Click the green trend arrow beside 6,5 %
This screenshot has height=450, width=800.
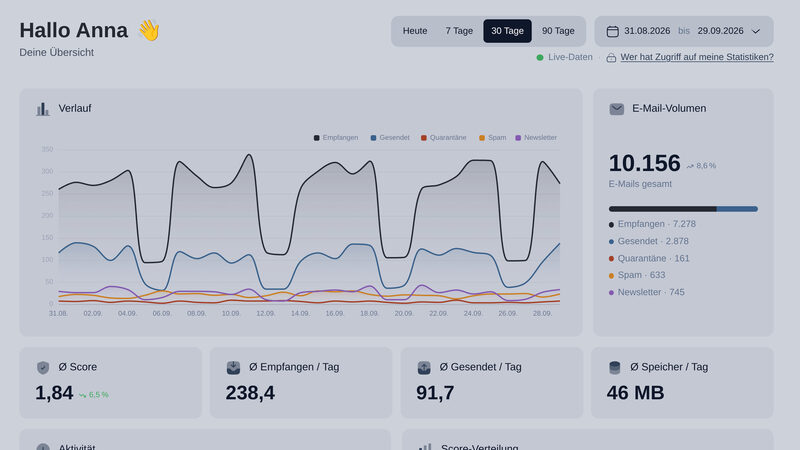click(82, 395)
